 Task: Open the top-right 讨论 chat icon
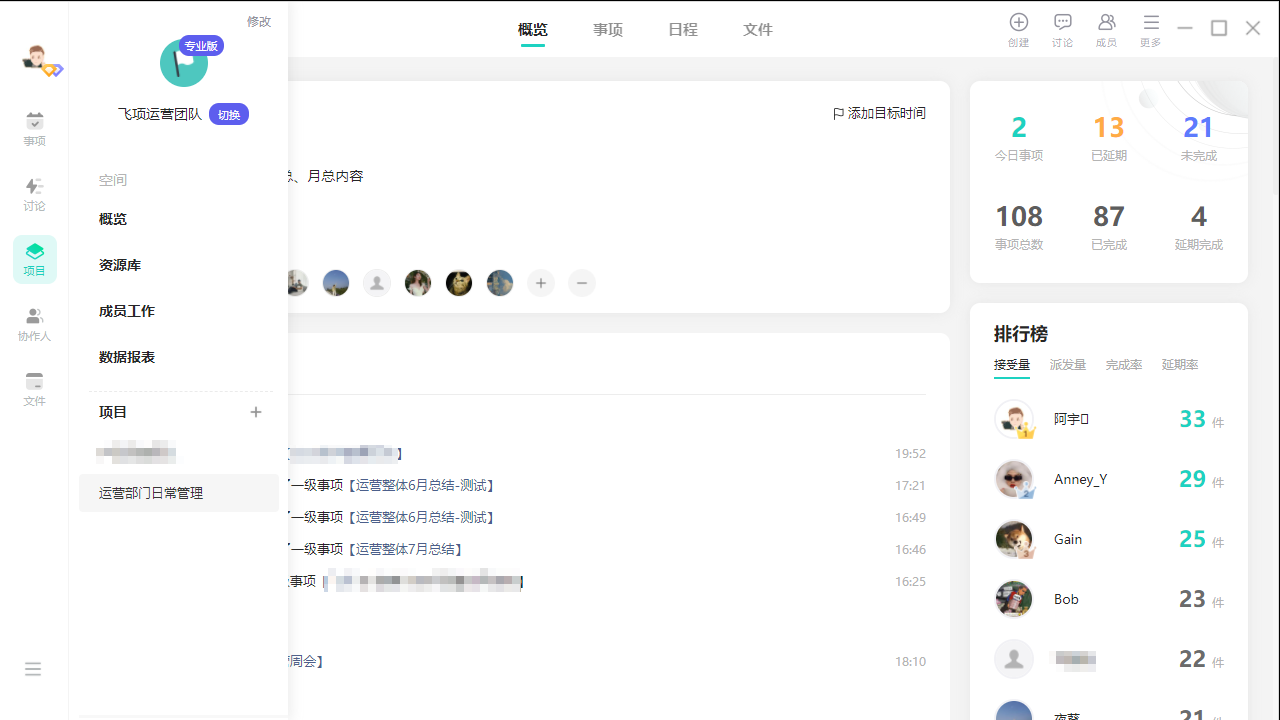(1062, 23)
